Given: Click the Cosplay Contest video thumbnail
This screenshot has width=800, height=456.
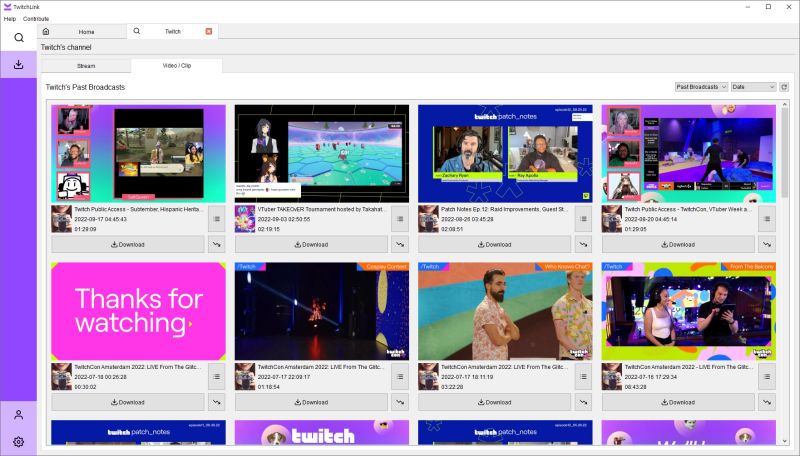Looking at the screenshot, I should pyautogui.click(x=322, y=311).
